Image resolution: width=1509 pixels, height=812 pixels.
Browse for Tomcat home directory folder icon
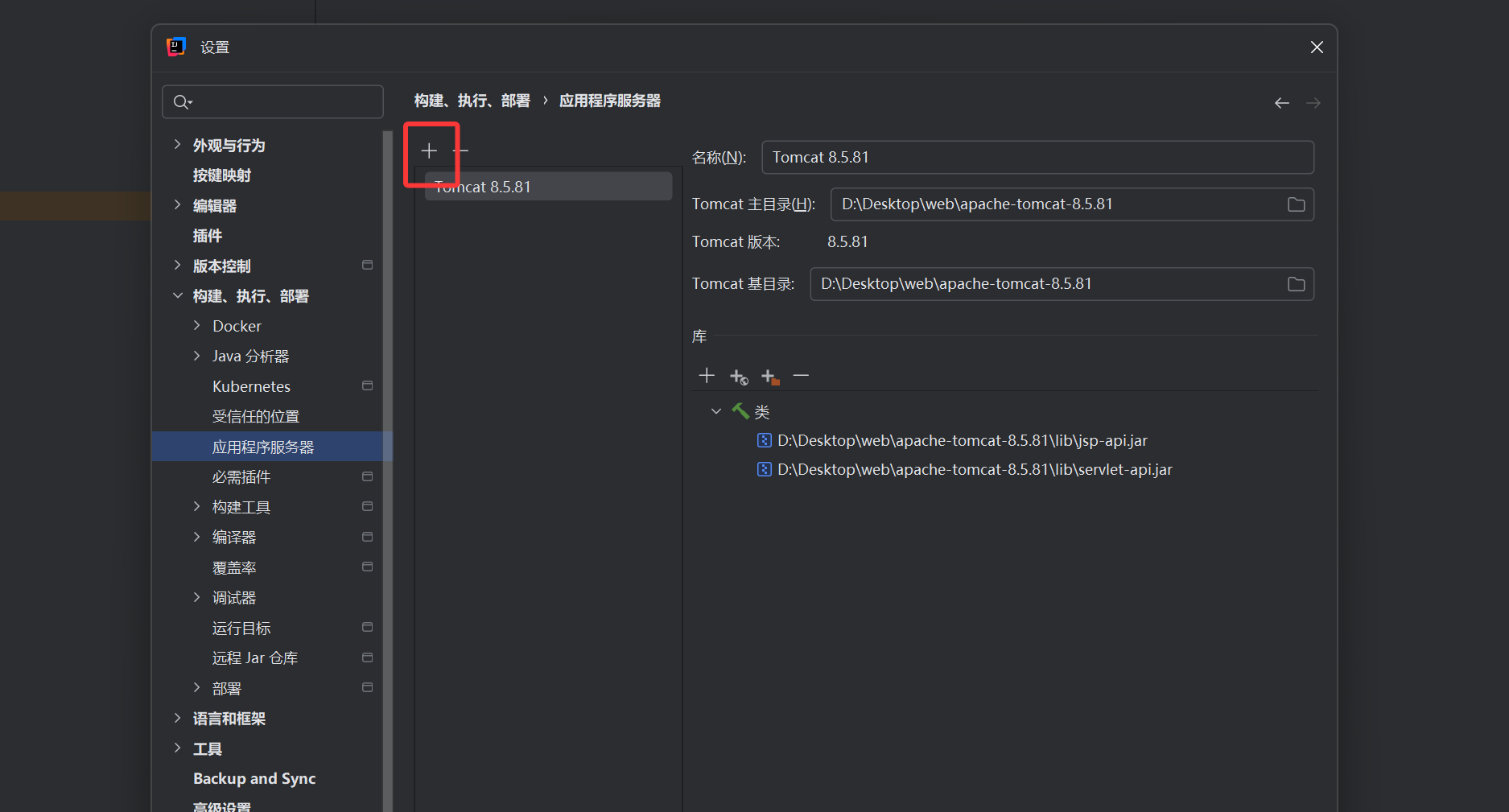pos(1296,204)
